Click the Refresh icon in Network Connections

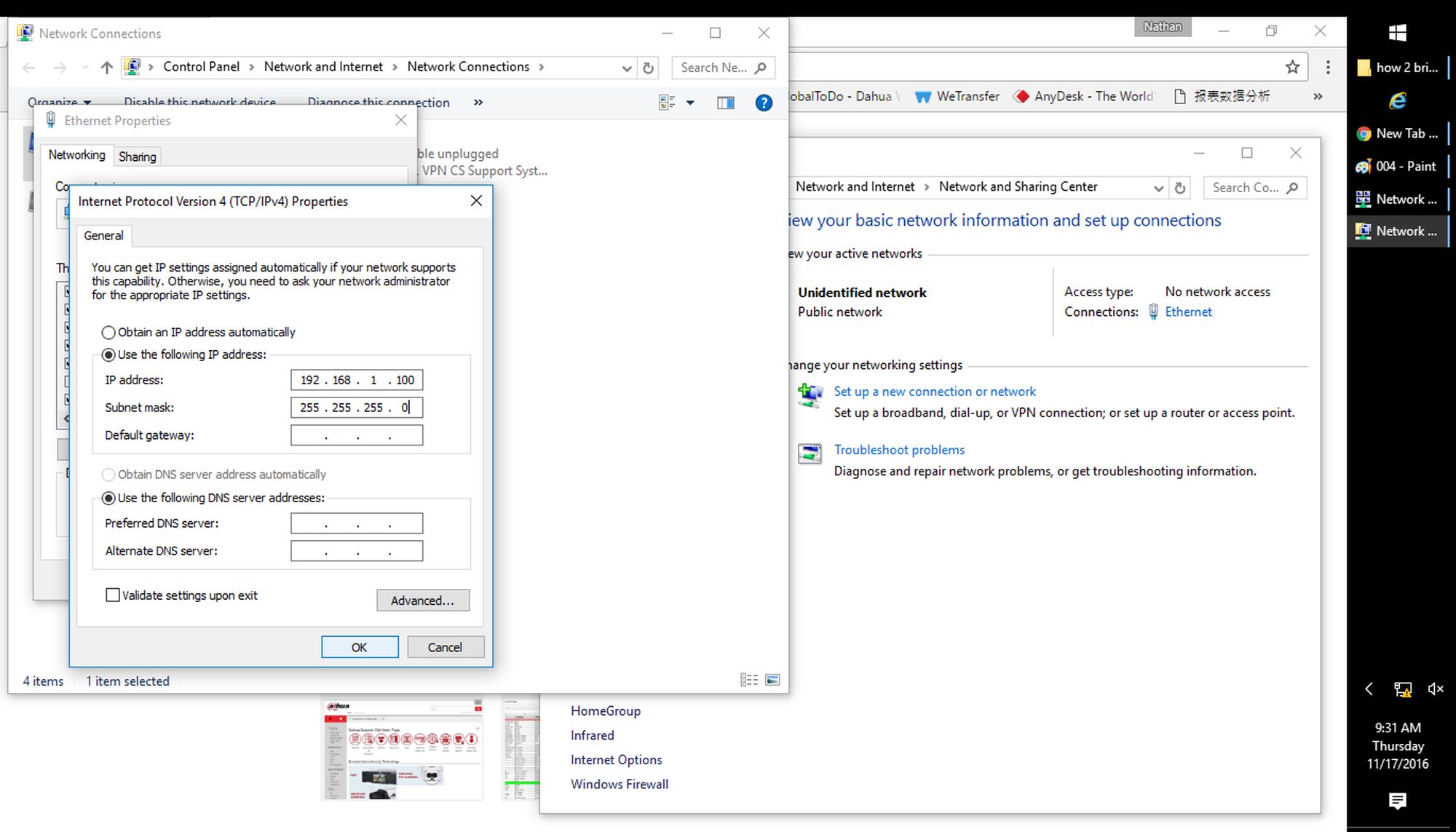click(x=648, y=68)
